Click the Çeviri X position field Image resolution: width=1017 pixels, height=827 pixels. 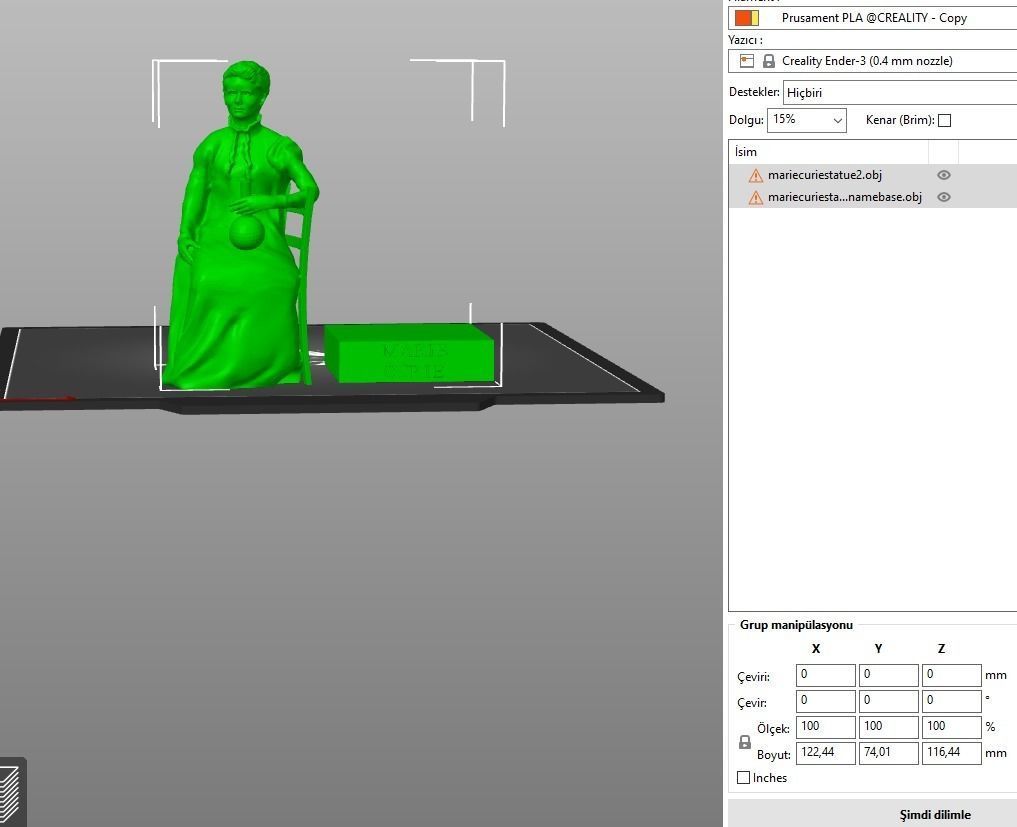(826, 675)
